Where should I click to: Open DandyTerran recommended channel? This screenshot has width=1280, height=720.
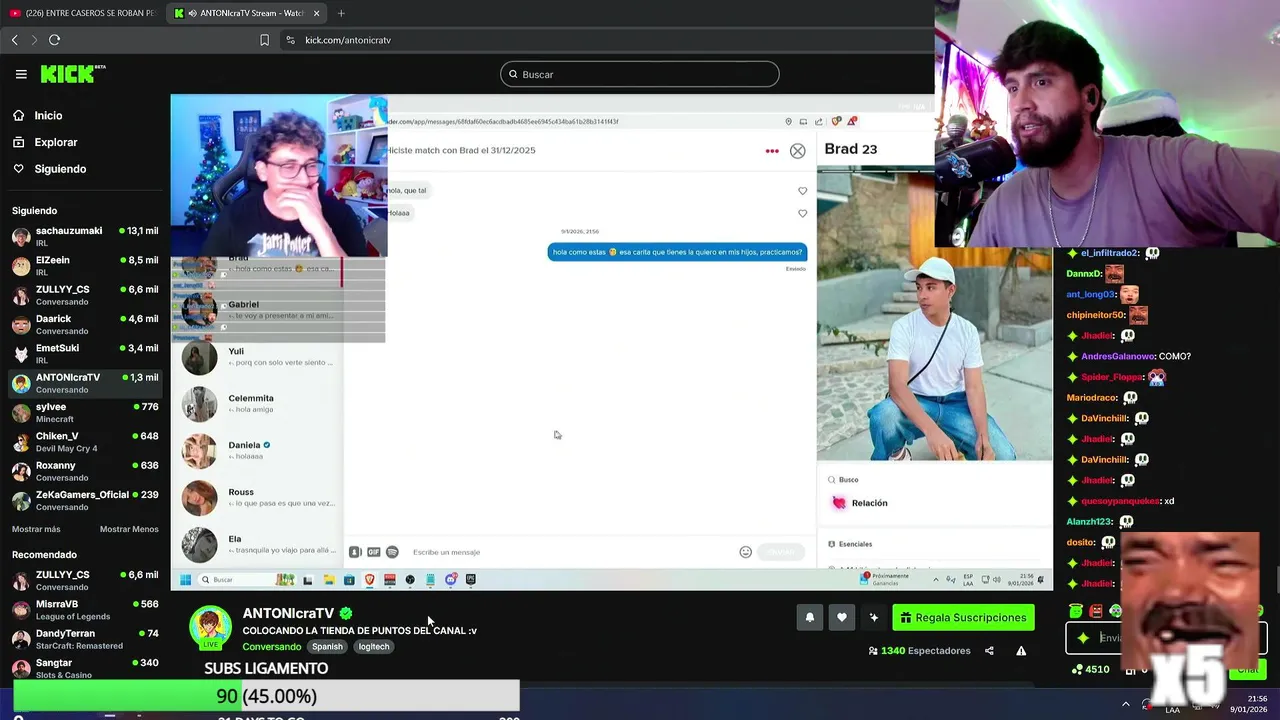point(85,639)
